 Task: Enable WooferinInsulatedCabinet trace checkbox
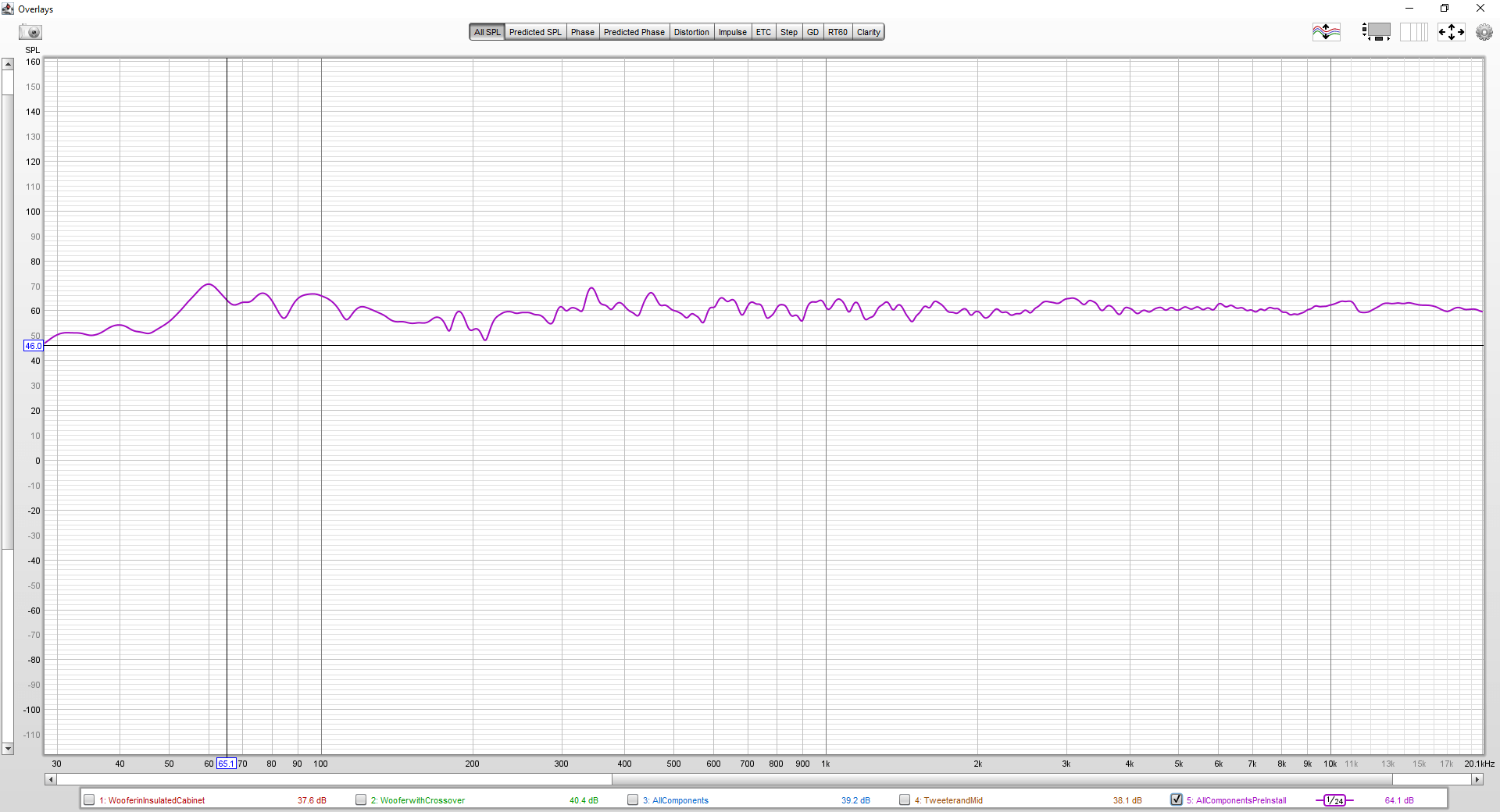[89, 800]
